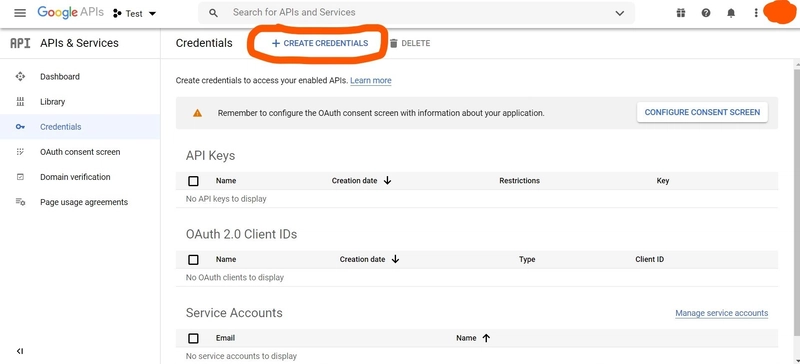This screenshot has width=800, height=364.
Task: Open the Learn more link
Action: pos(371,80)
